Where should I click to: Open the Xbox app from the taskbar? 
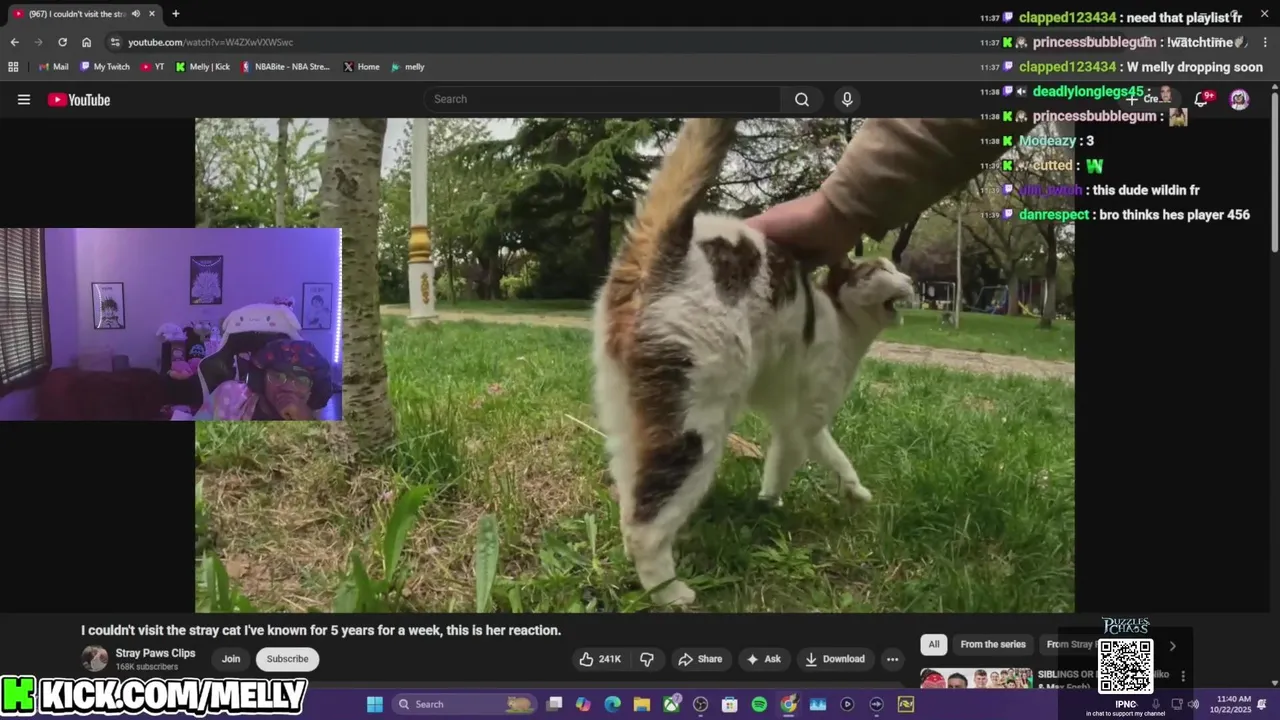click(671, 704)
